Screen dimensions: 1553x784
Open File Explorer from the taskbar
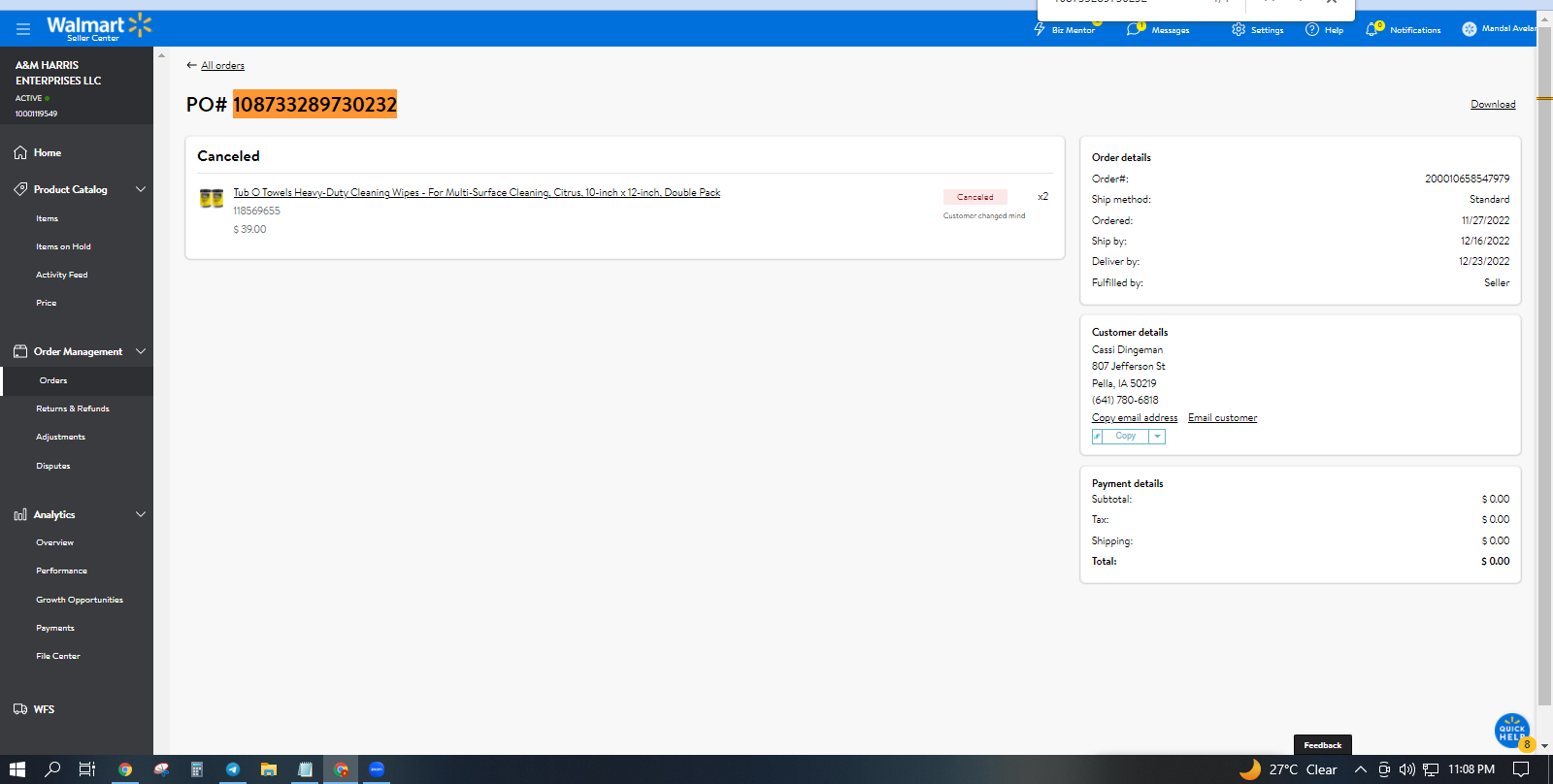[269, 769]
